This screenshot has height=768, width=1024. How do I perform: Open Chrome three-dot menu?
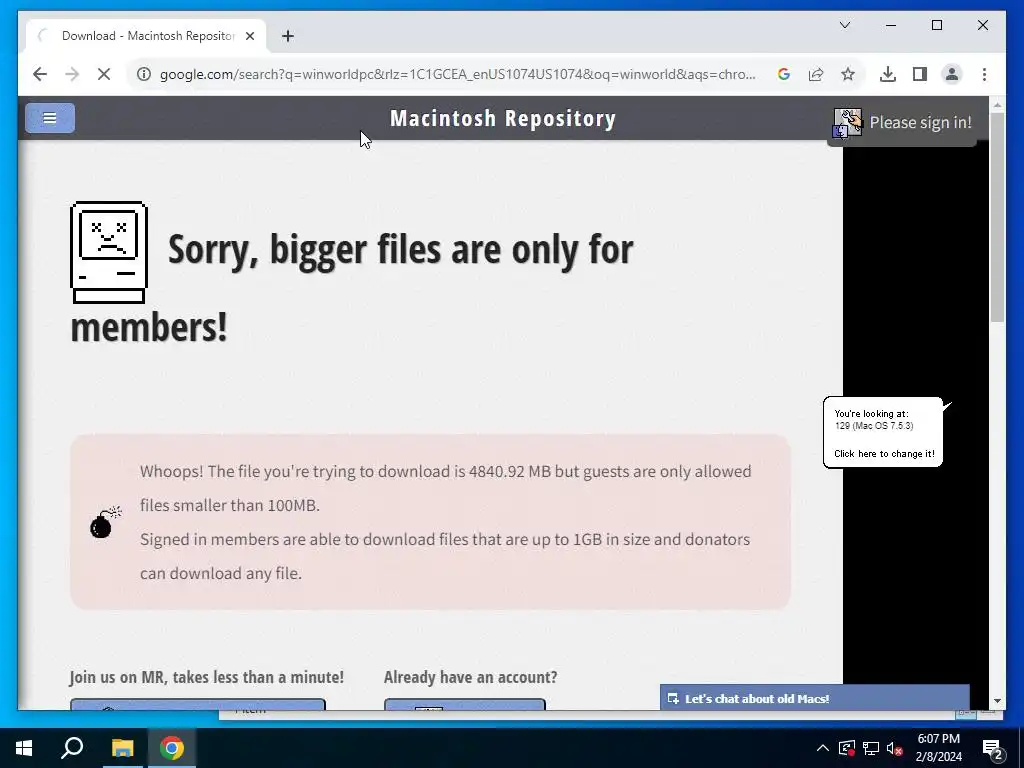pyautogui.click(x=984, y=74)
